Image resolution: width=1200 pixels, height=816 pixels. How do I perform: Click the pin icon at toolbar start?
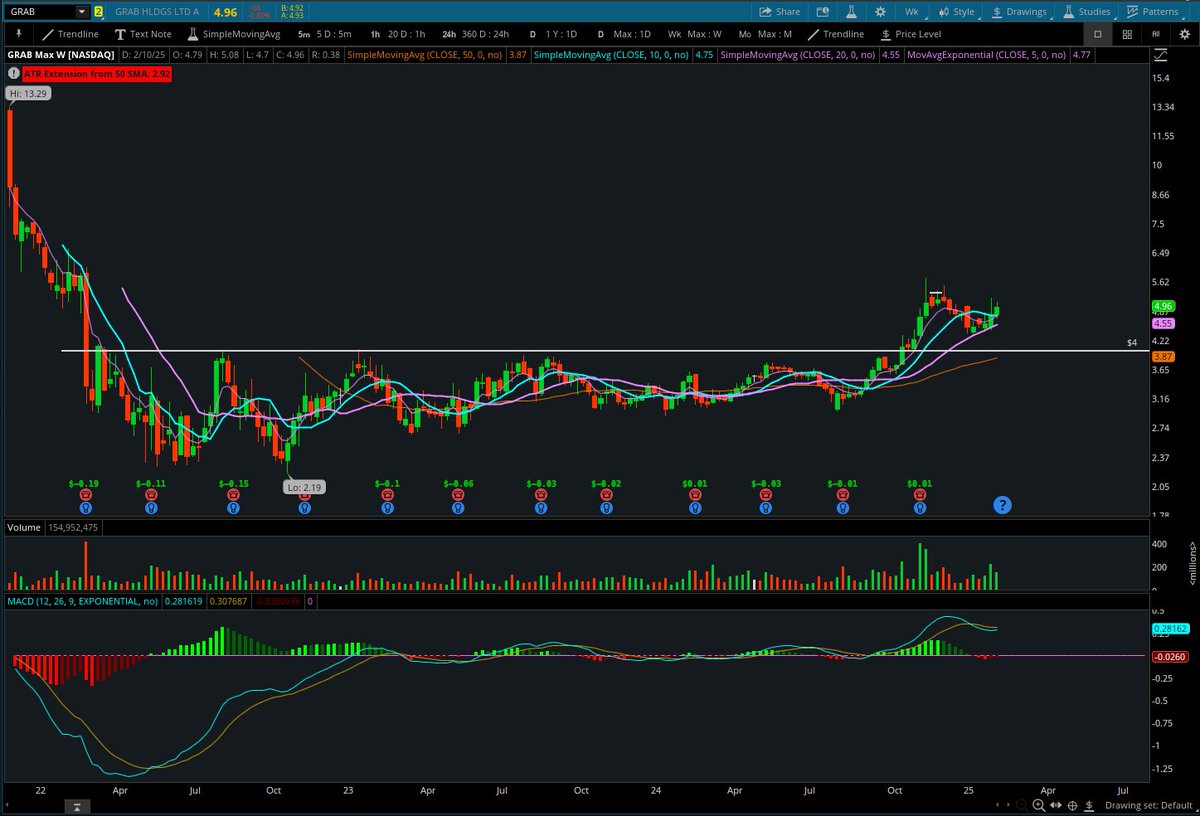[17, 34]
